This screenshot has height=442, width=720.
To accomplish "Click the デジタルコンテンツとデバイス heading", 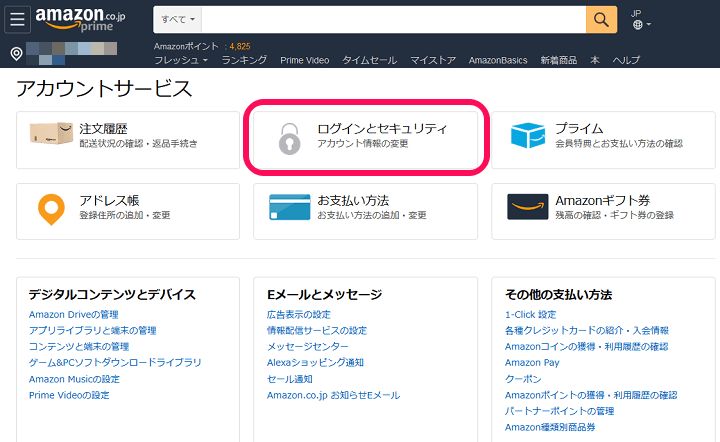I will 112,295.
